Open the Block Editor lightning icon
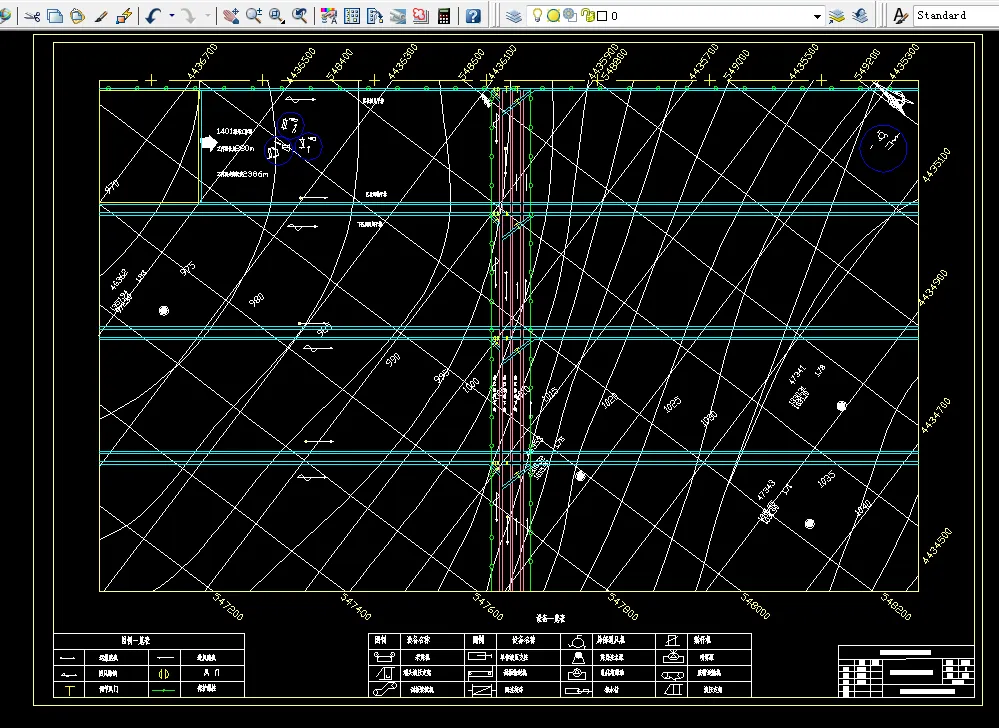This screenshot has height=728, width=999. [x=124, y=16]
